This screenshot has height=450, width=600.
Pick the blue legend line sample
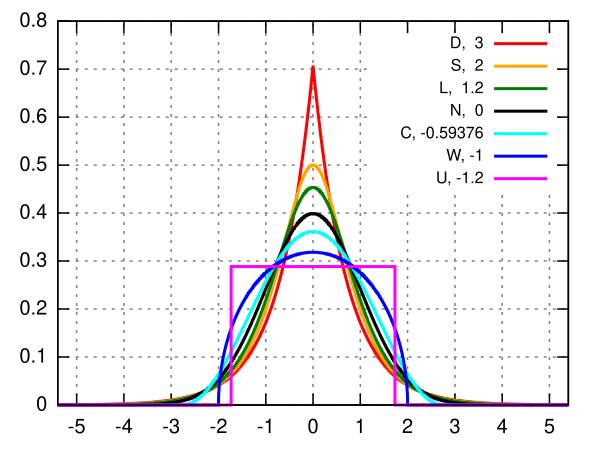coord(520,156)
